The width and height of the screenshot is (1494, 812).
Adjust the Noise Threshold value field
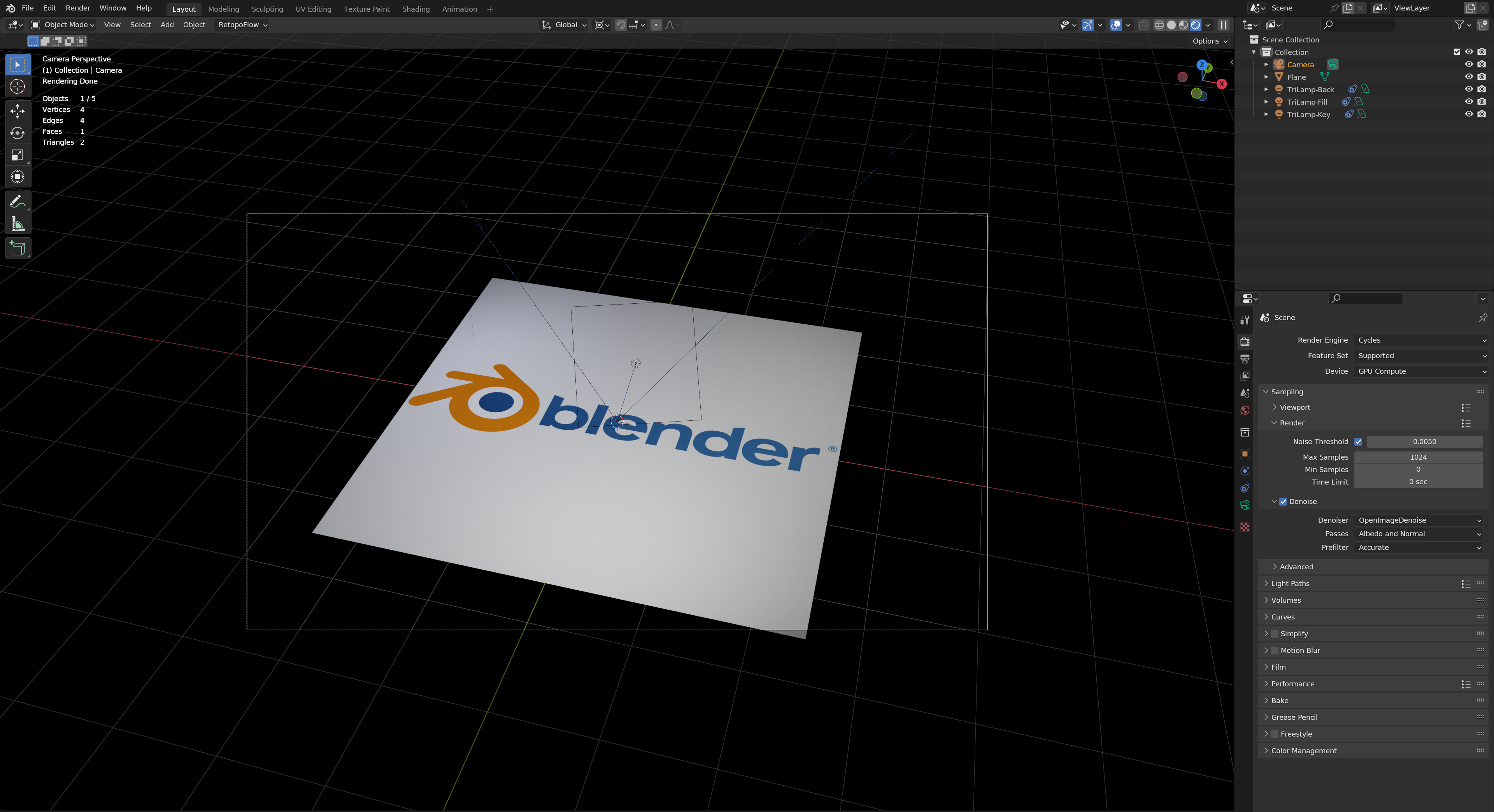click(x=1424, y=442)
